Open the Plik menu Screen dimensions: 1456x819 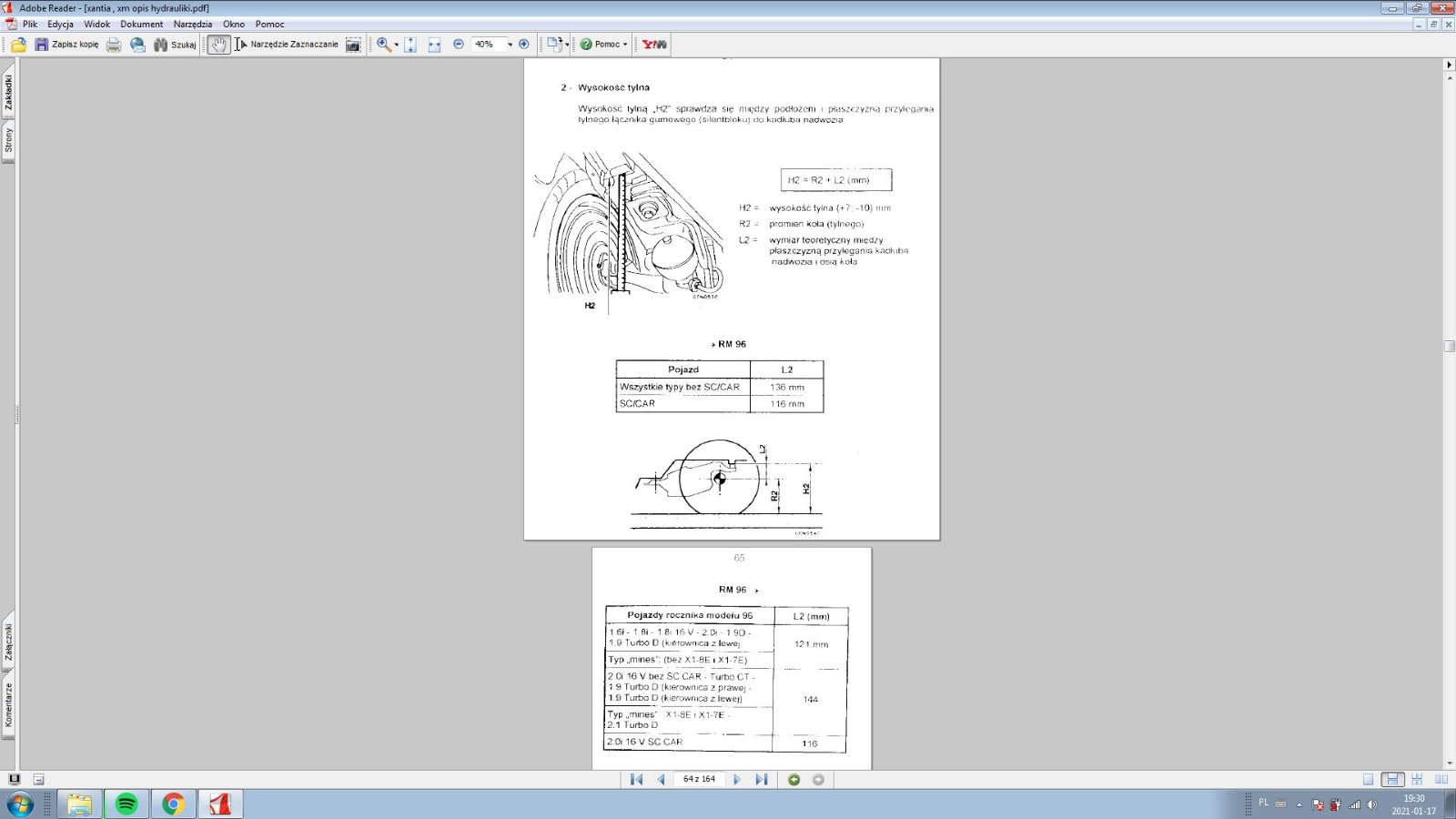[x=30, y=25]
